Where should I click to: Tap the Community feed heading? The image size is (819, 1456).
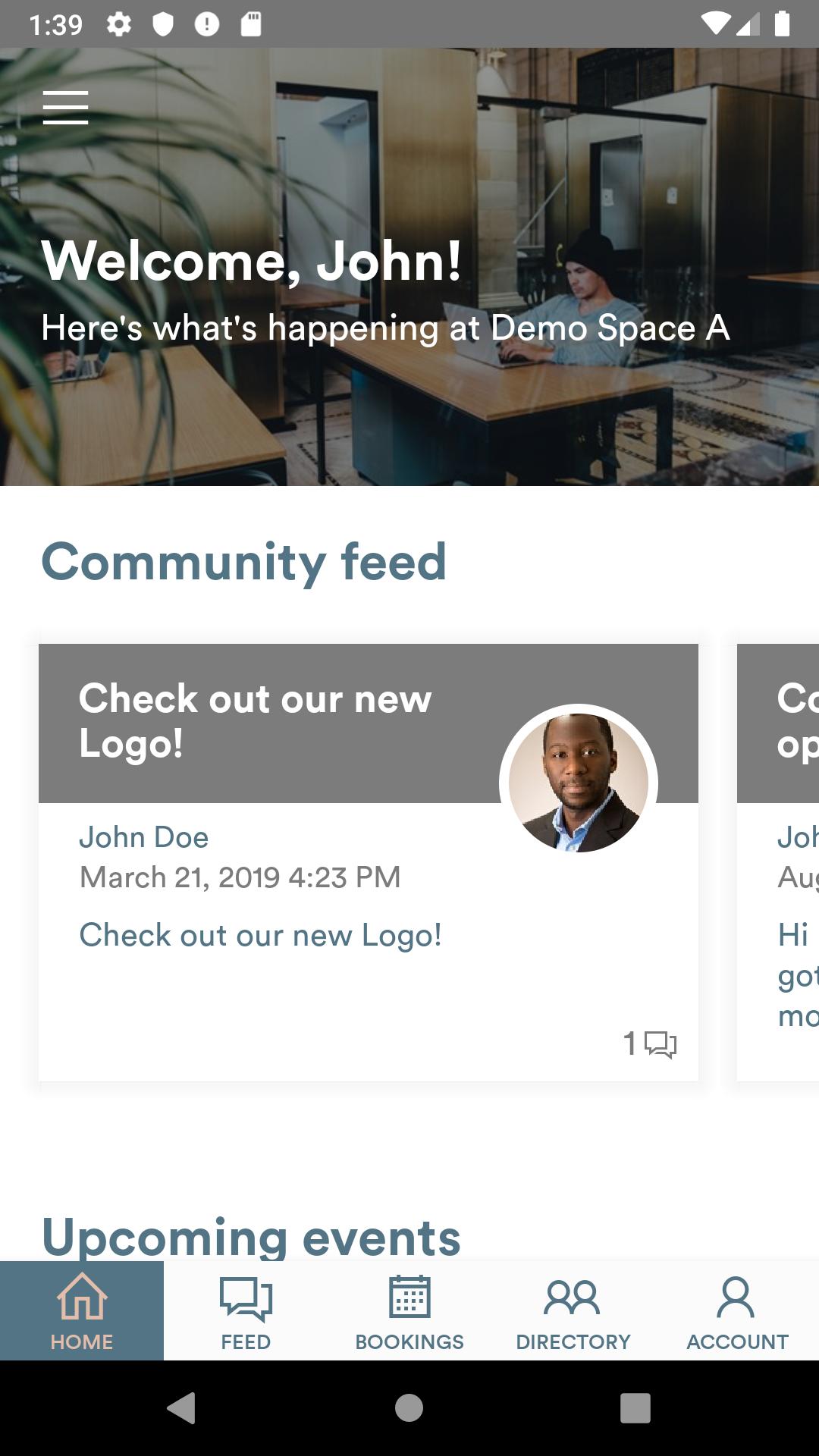coord(243,561)
